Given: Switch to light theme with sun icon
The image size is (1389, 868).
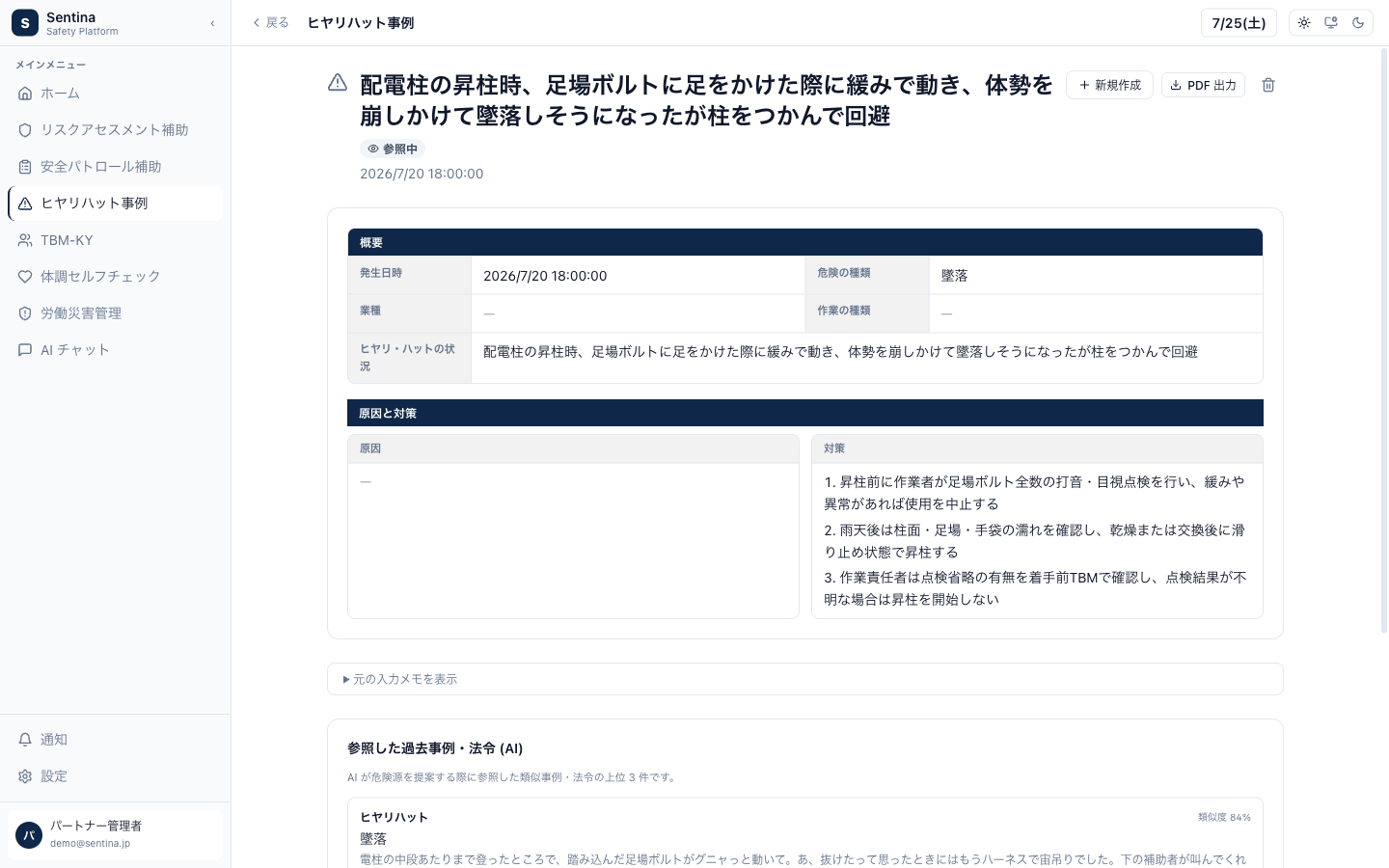Looking at the screenshot, I should 1304,23.
